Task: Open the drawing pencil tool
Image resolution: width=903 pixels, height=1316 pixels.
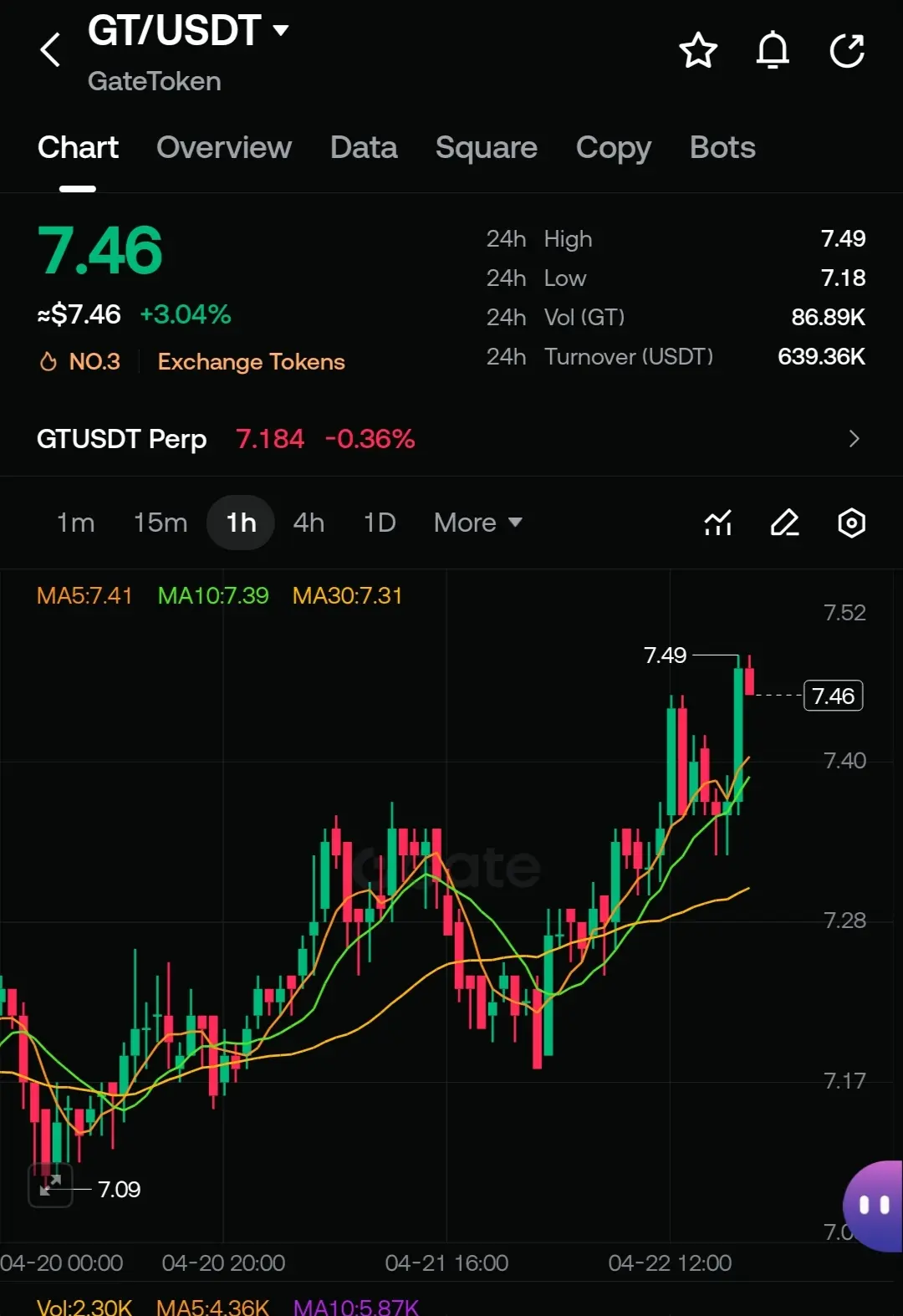Action: (784, 523)
